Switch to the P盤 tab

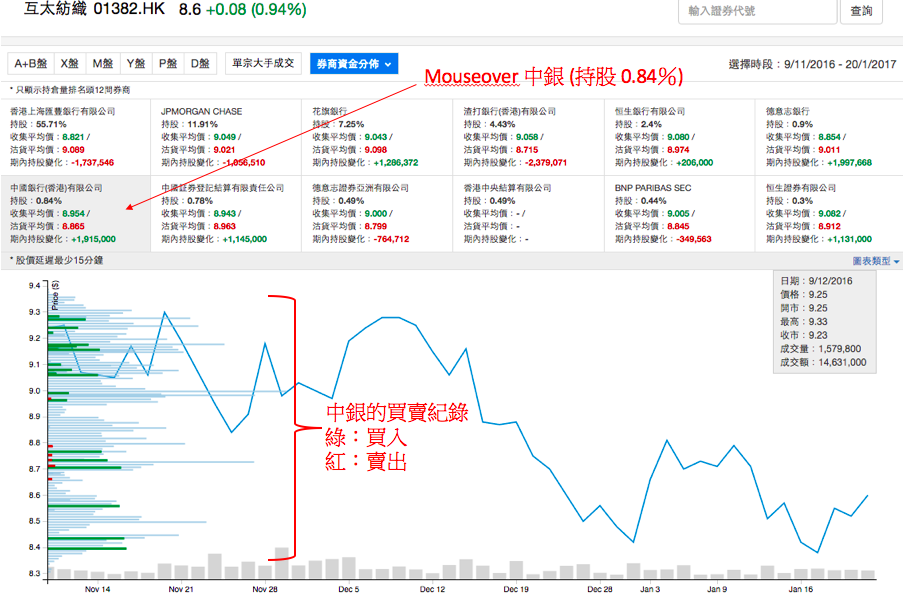(x=167, y=63)
